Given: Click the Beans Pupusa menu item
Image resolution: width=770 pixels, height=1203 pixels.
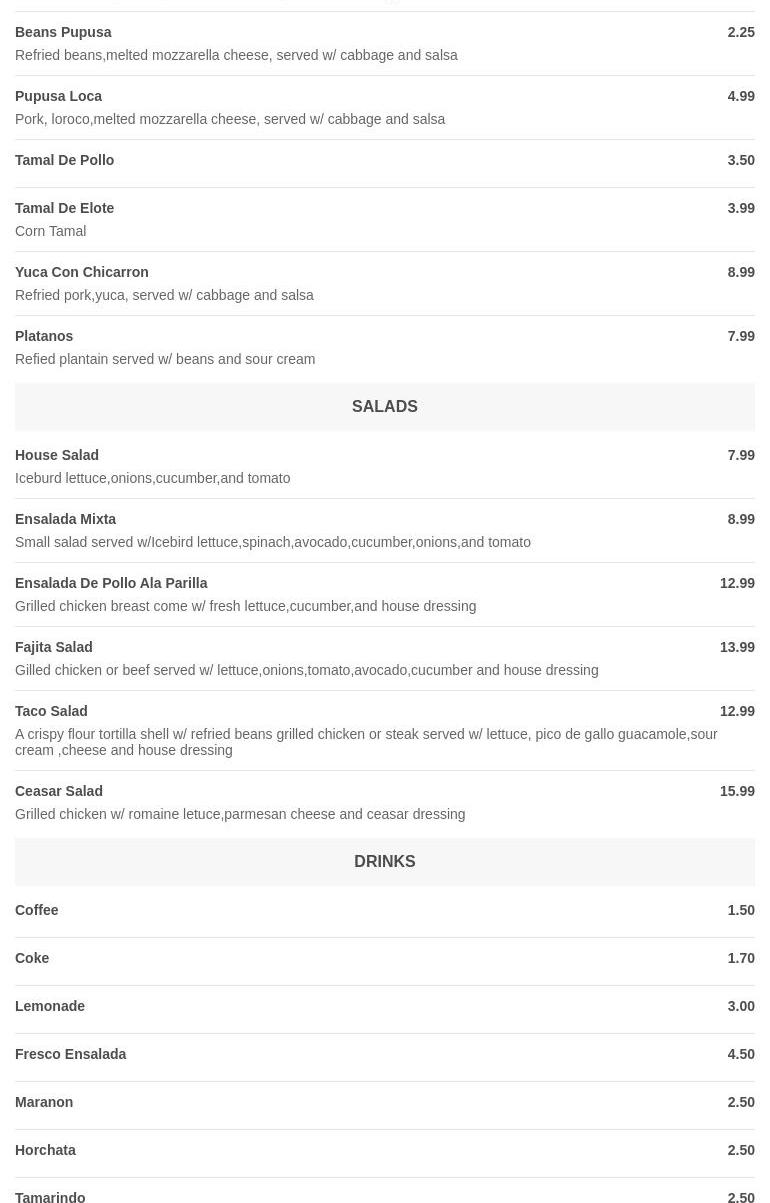Looking at the screenshot, I should tap(63, 32).
